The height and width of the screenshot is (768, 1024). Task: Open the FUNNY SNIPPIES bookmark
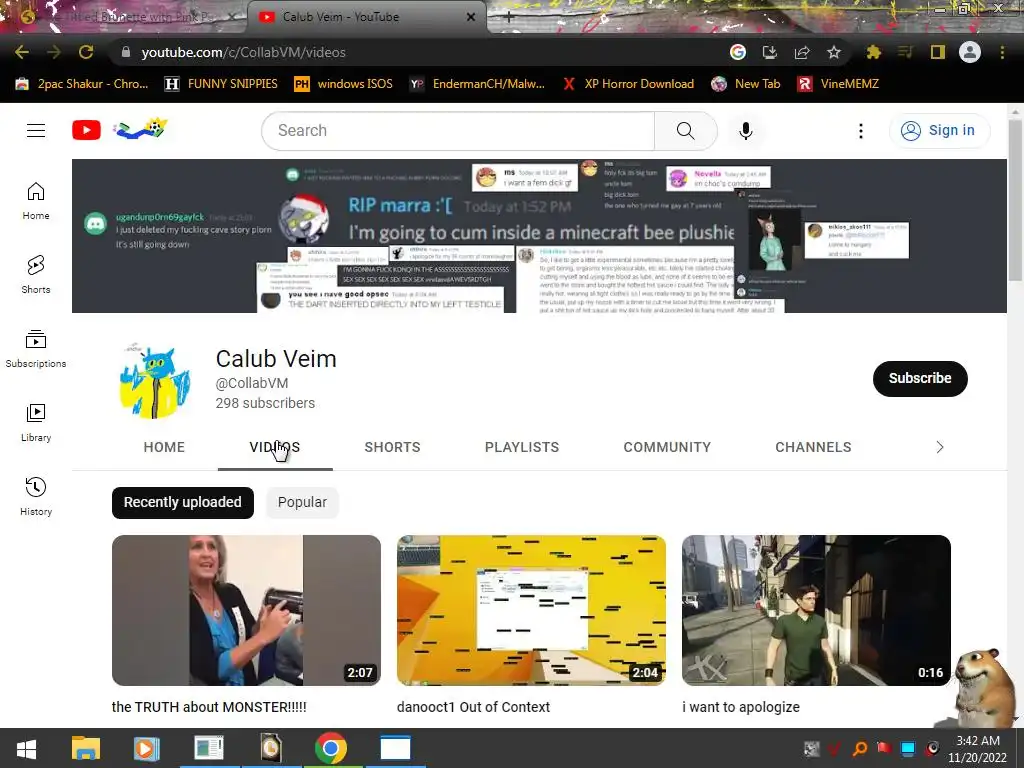221,84
